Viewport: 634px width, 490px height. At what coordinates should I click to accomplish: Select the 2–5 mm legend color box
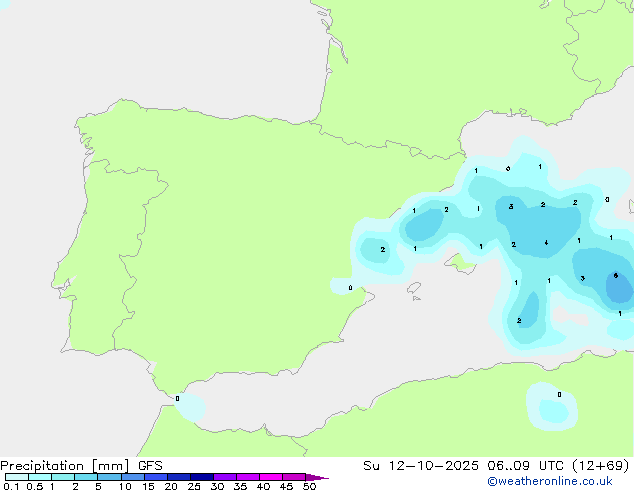click(x=86, y=477)
